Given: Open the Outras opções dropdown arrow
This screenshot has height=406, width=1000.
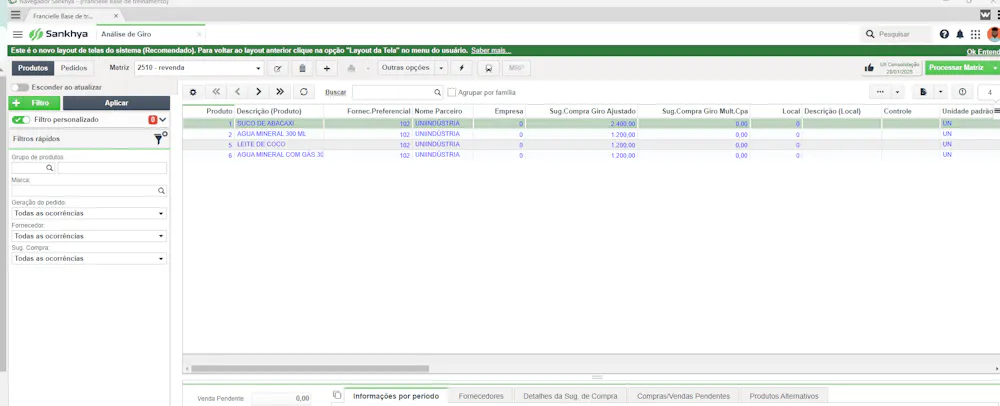Looking at the screenshot, I should (441, 68).
